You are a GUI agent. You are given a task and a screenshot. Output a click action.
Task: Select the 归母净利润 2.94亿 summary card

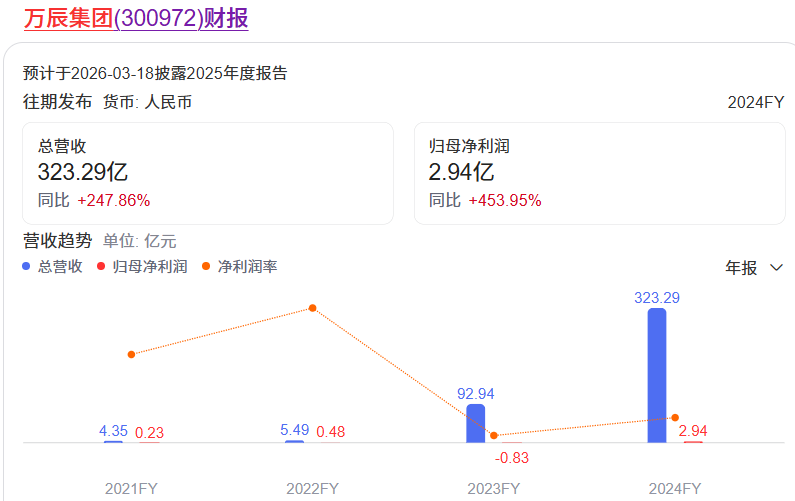point(600,173)
